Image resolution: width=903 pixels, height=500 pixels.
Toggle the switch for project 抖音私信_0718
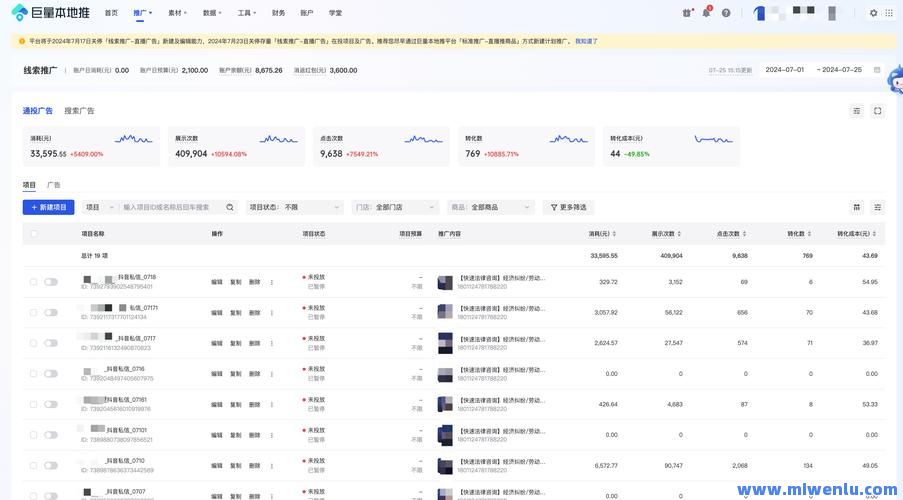51,282
